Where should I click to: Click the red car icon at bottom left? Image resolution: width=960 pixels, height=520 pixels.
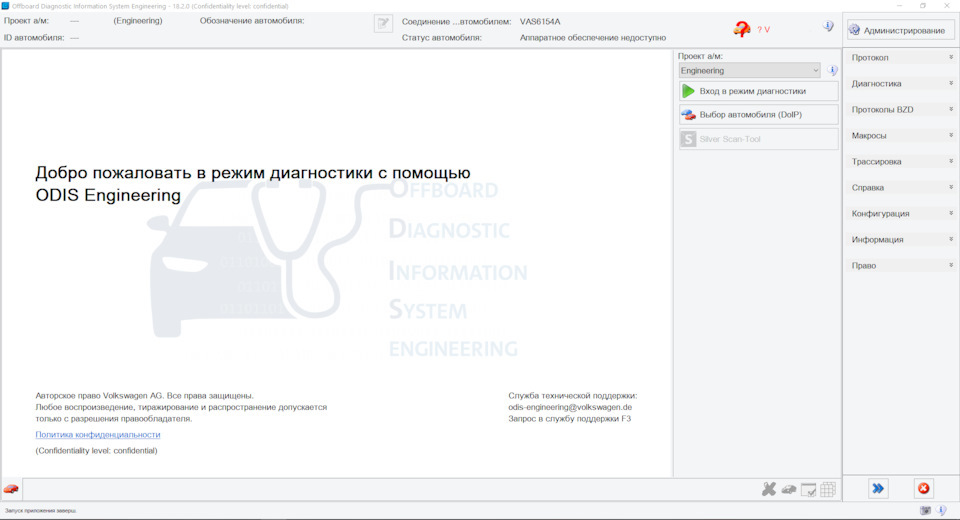tap(11, 489)
